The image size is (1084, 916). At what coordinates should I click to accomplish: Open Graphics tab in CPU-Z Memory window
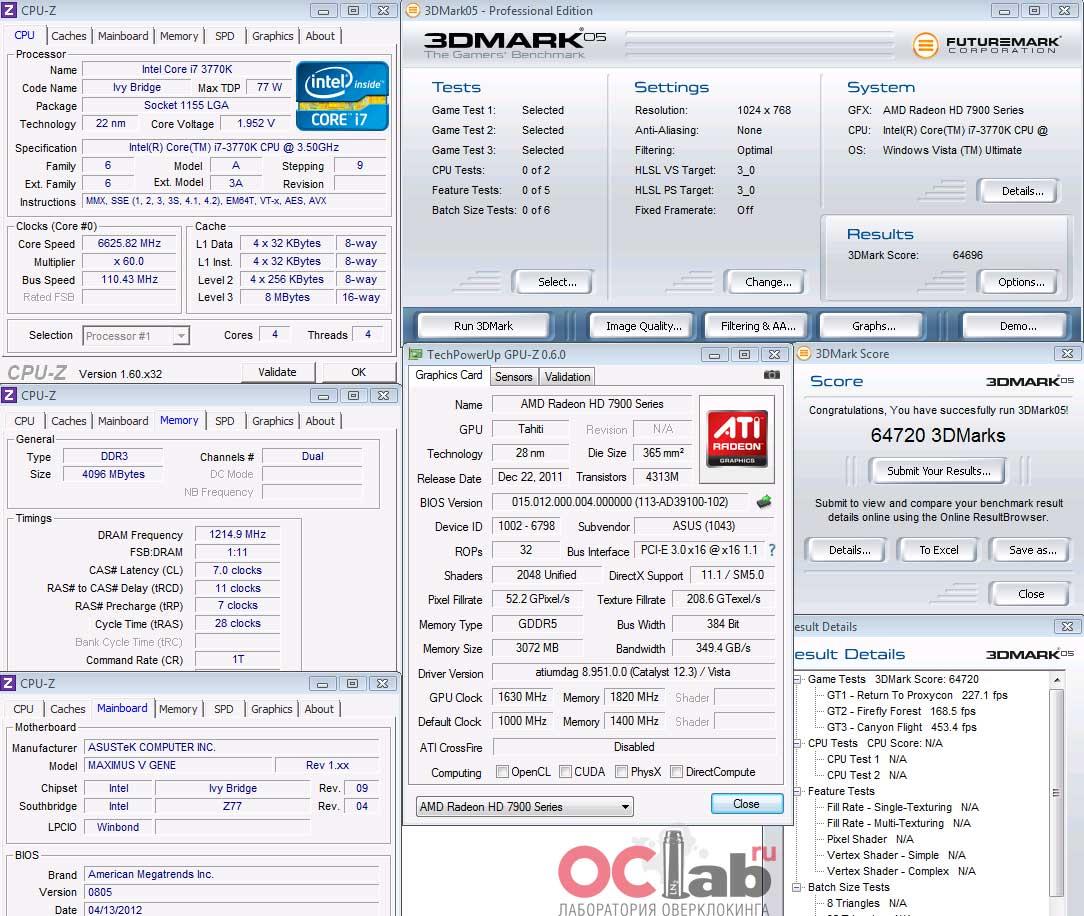(272, 421)
